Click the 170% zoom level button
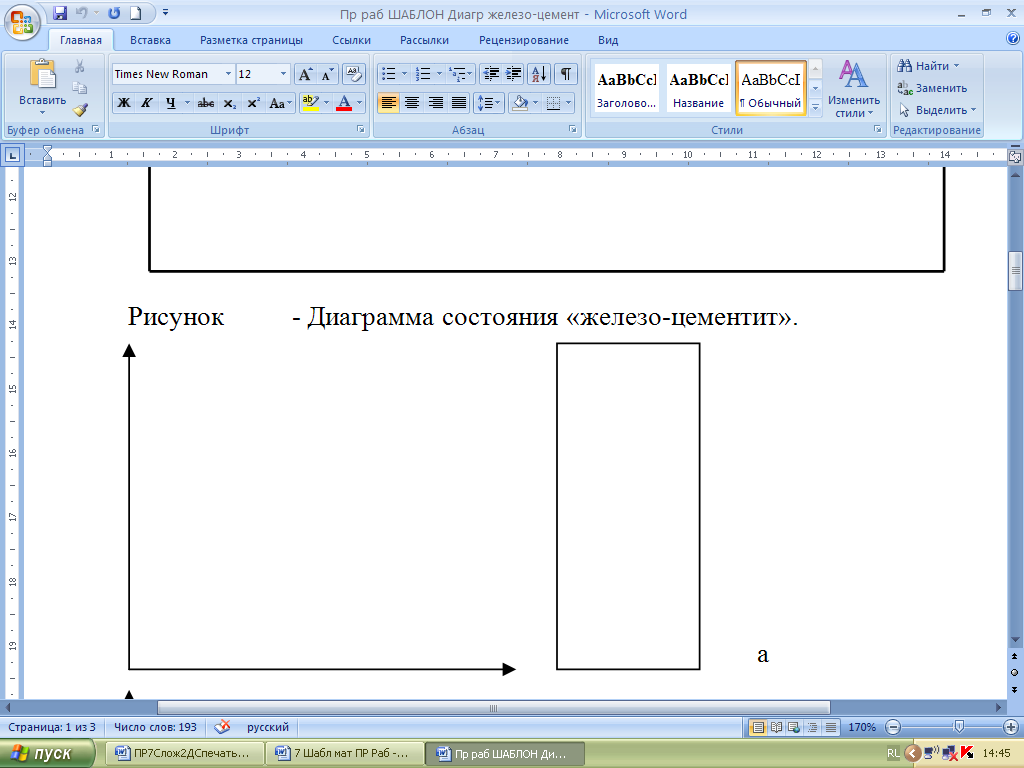 (861, 727)
